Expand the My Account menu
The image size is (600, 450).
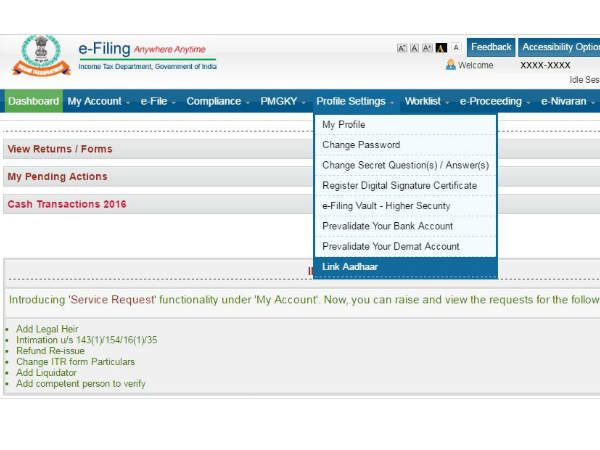(x=98, y=101)
